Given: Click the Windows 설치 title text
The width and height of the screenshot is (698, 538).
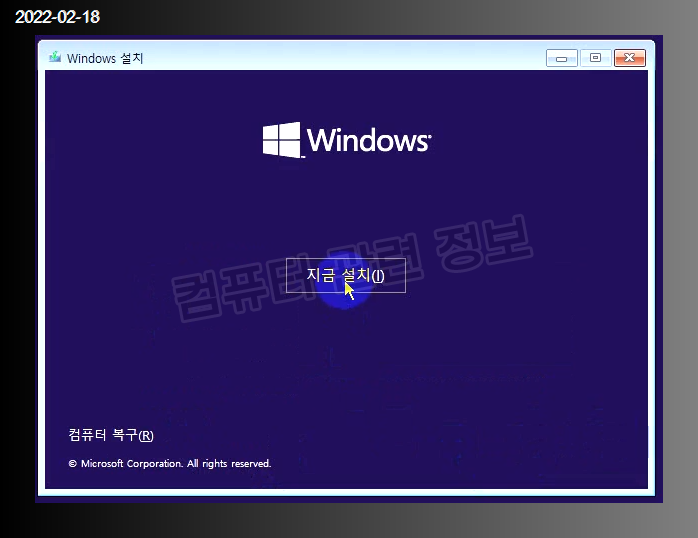Looking at the screenshot, I should [x=105, y=58].
